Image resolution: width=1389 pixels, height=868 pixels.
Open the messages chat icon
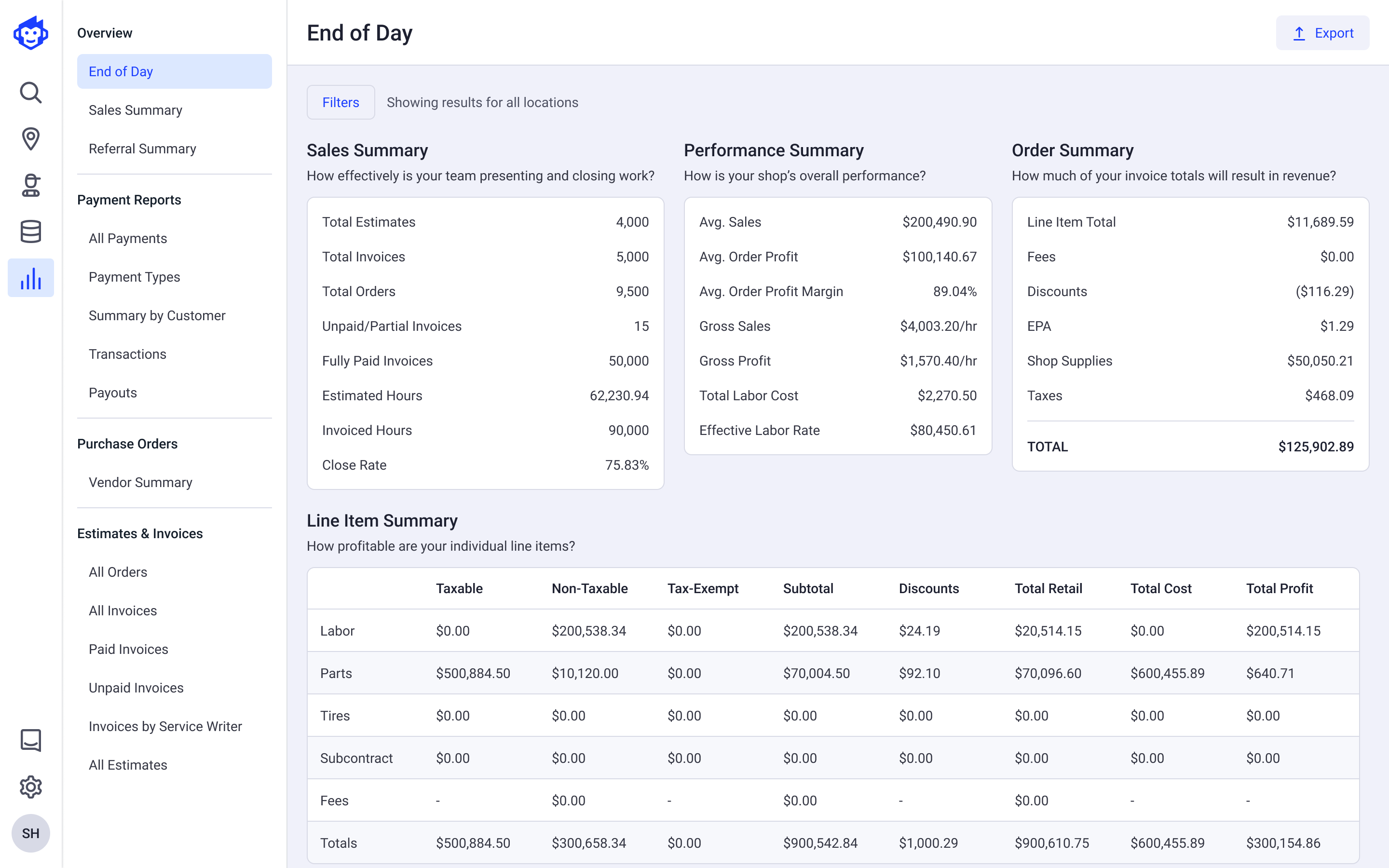coord(30,741)
